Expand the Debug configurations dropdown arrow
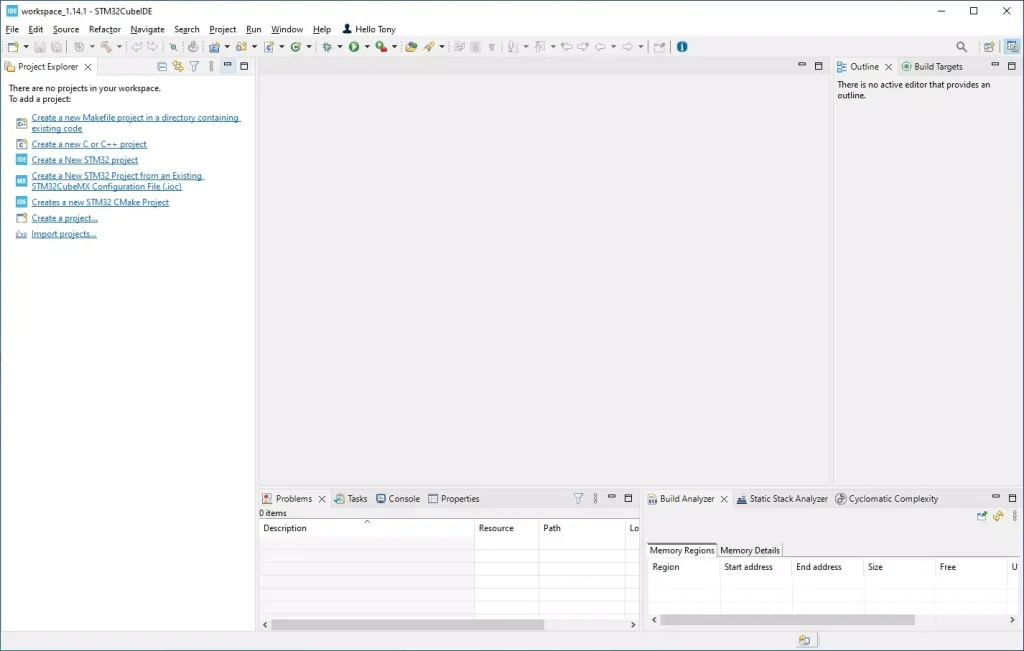Screen dimensions: 1024x651 point(339,47)
